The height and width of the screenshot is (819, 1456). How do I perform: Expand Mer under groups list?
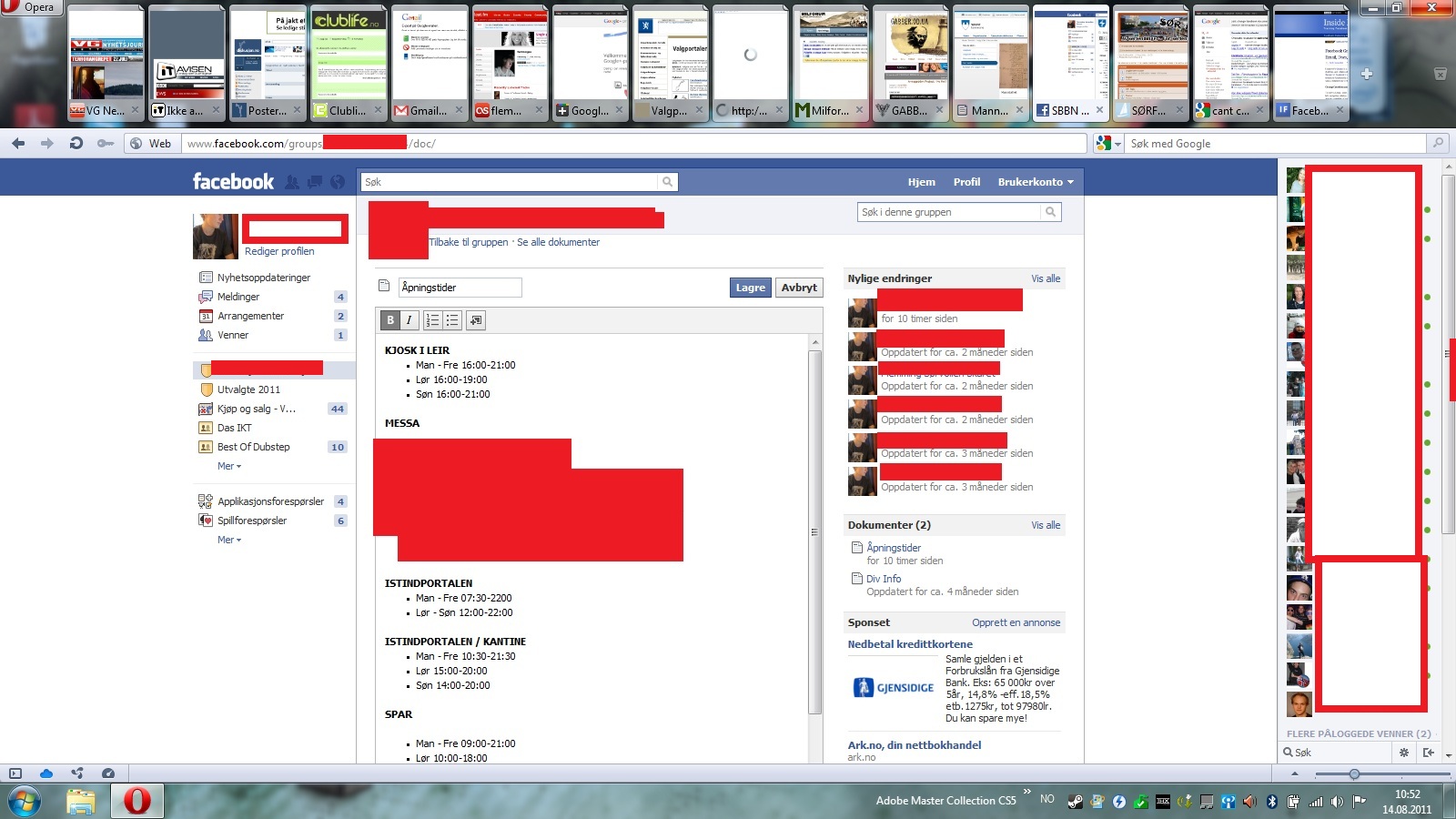(229, 466)
